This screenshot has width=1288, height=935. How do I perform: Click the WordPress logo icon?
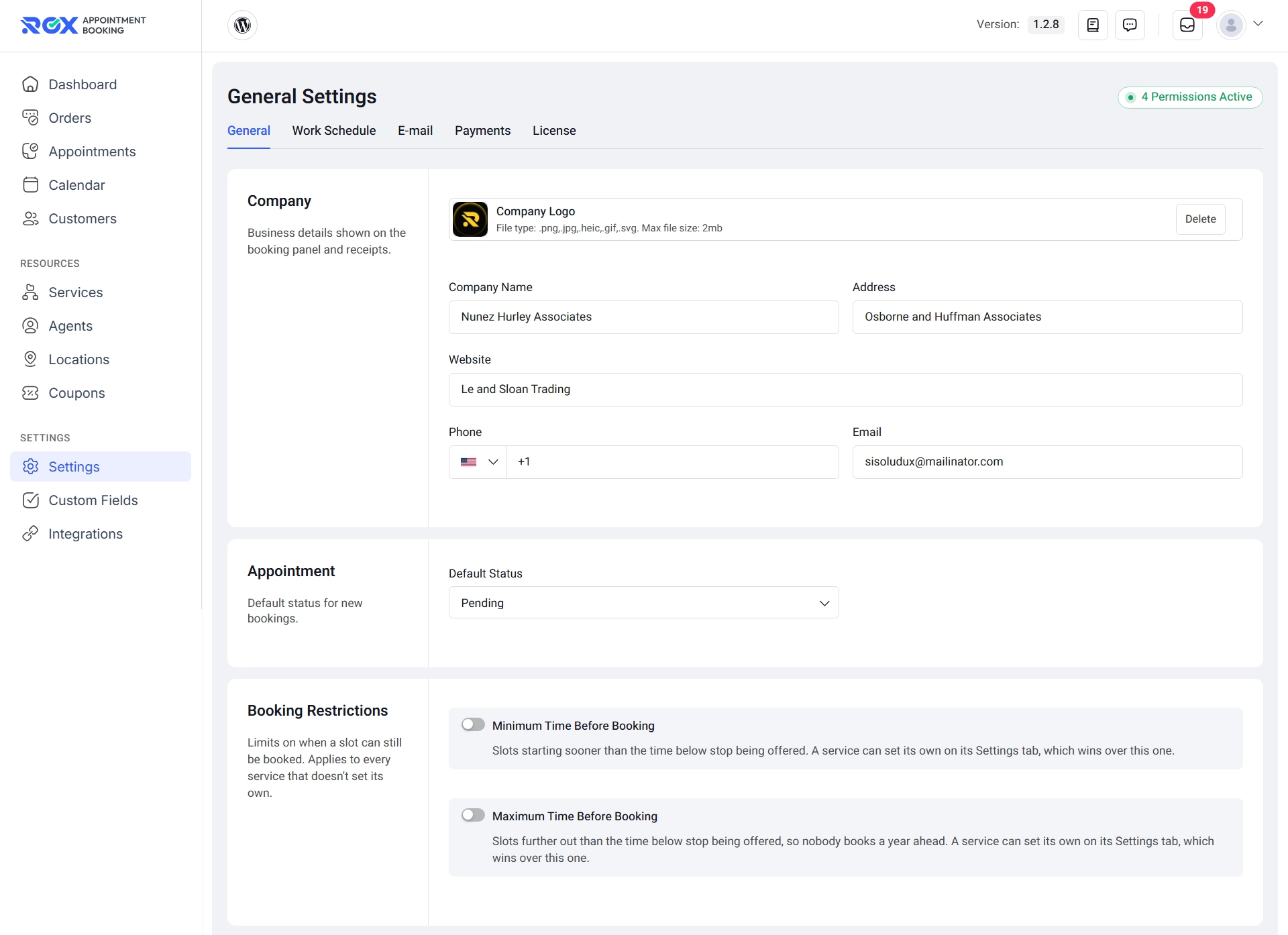[x=242, y=25]
